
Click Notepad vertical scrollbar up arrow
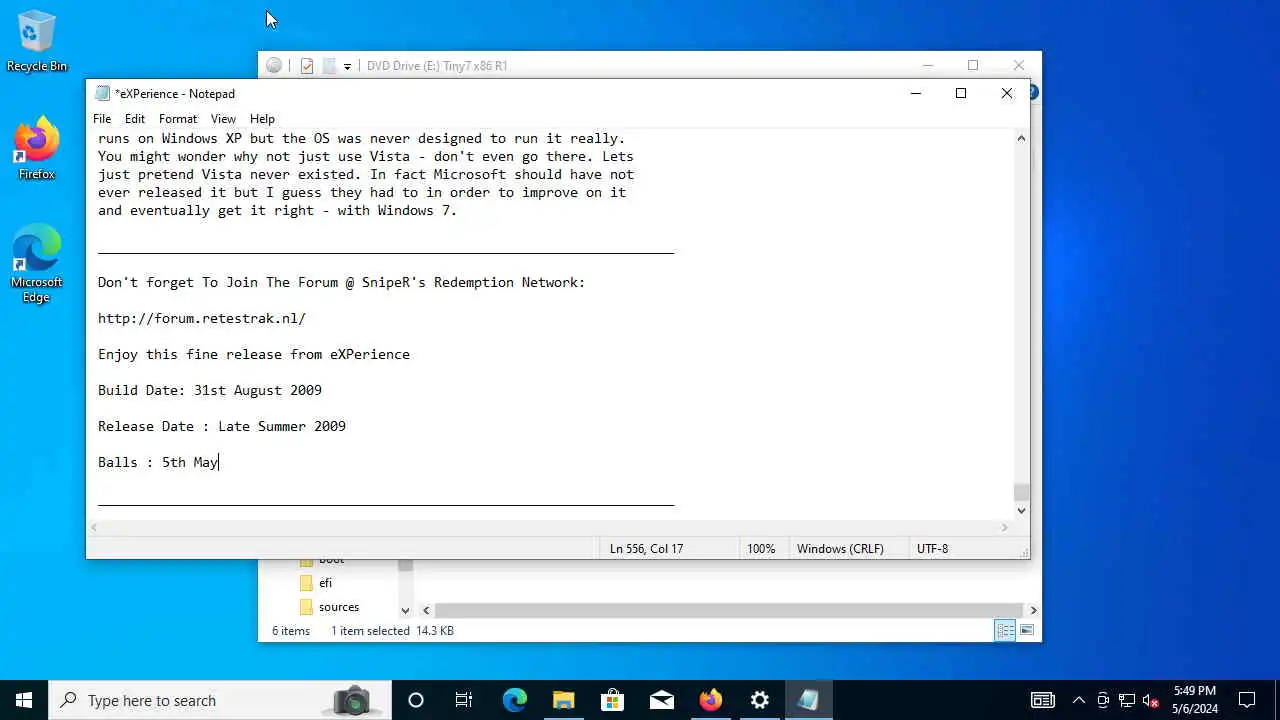pos(1021,138)
